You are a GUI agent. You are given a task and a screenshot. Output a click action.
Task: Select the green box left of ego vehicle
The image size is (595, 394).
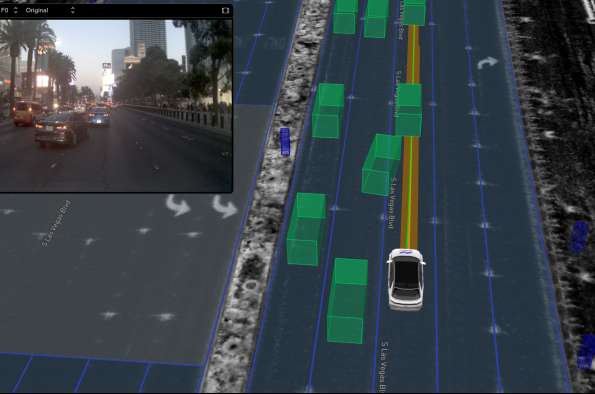347,301
